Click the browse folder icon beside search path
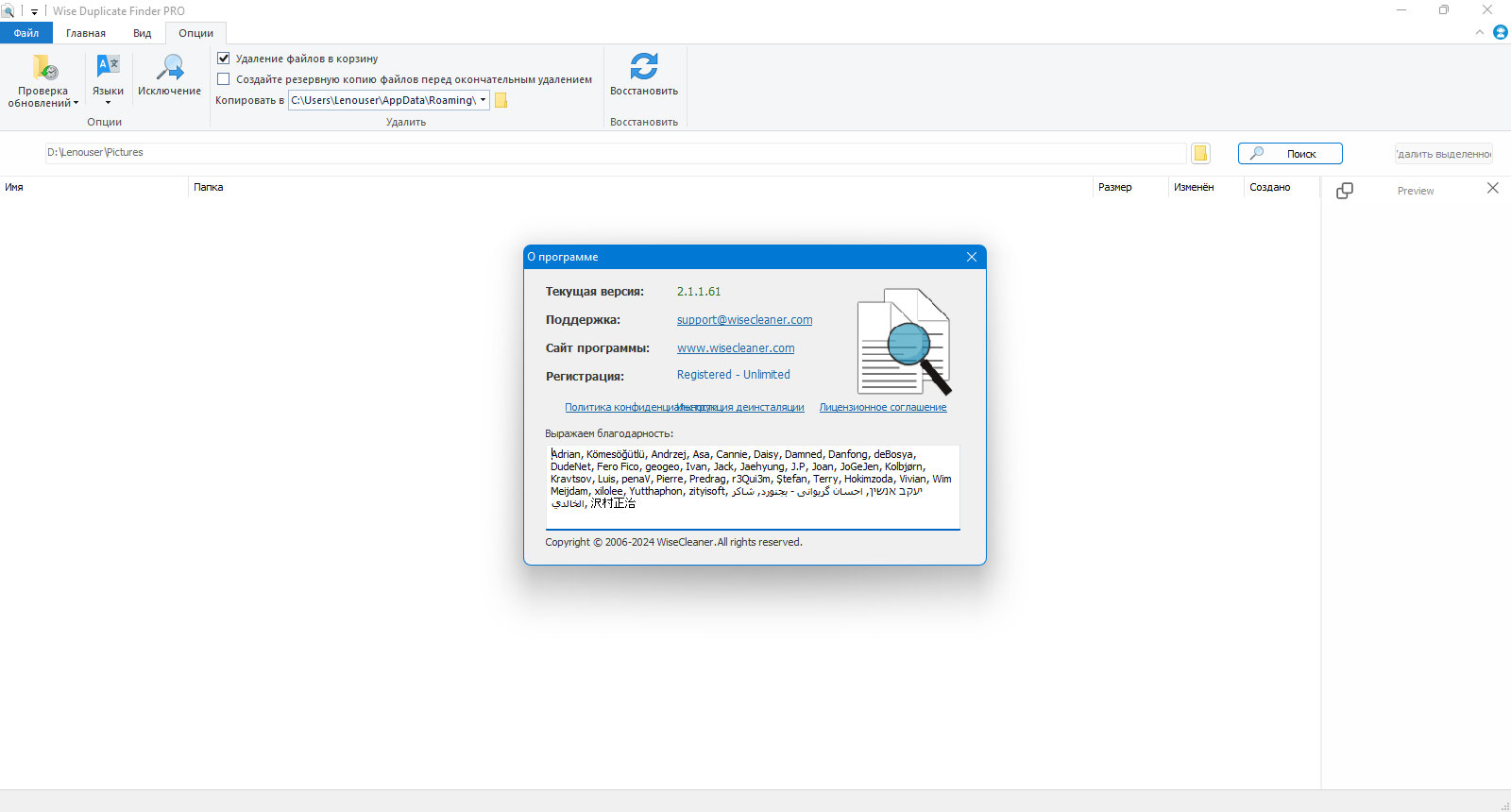The height and width of the screenshot is (812, 1511). tap(1200, 153)
